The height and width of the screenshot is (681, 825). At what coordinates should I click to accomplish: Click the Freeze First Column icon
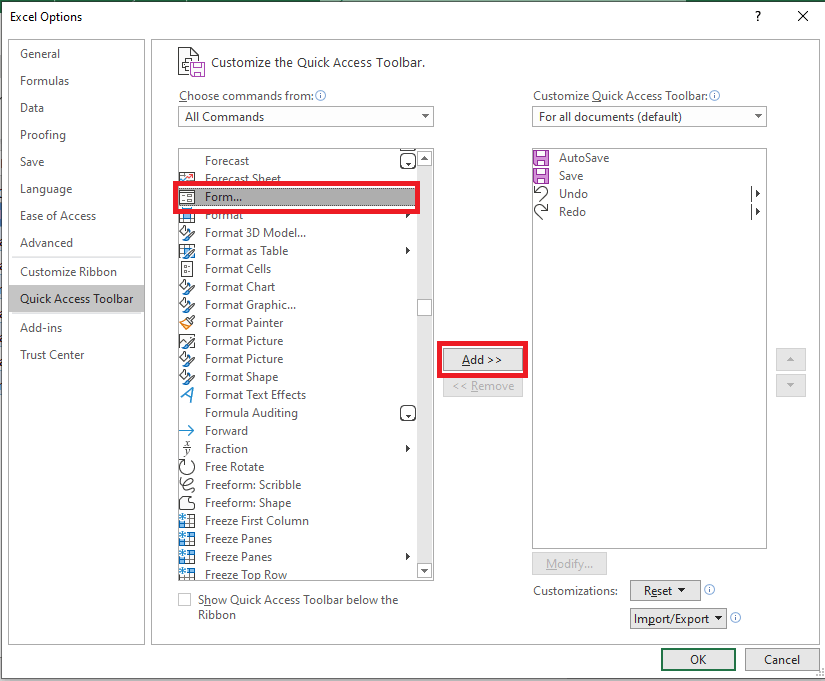[187, 520]
